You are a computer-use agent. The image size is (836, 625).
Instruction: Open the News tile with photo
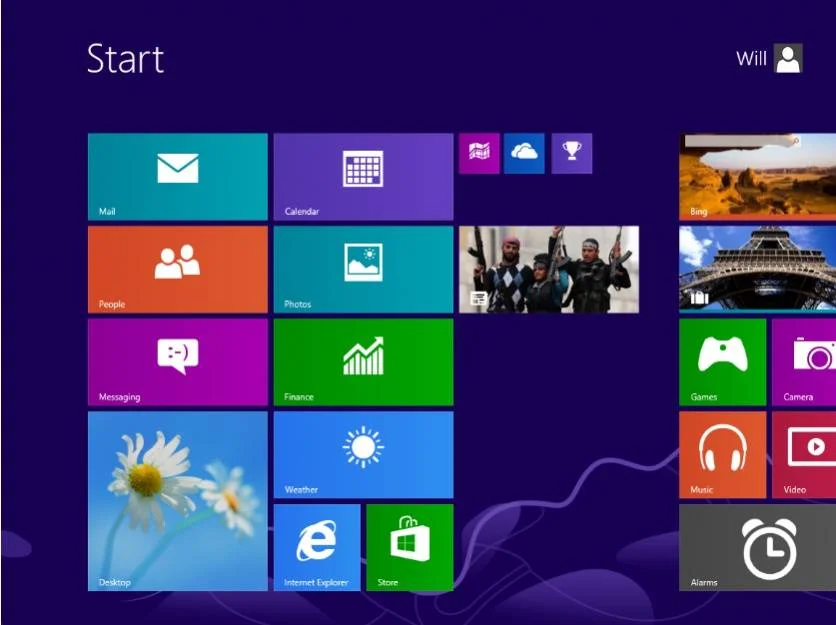point(549,269)
